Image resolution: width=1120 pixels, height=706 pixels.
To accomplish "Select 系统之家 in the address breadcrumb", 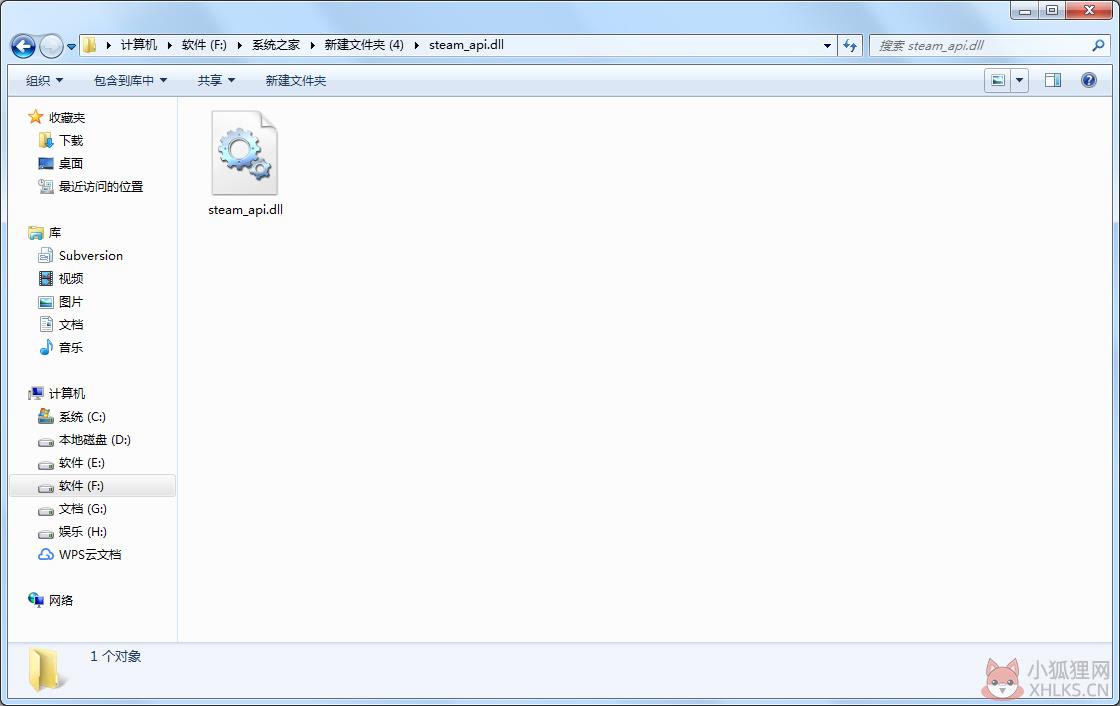I will point(276,45).
